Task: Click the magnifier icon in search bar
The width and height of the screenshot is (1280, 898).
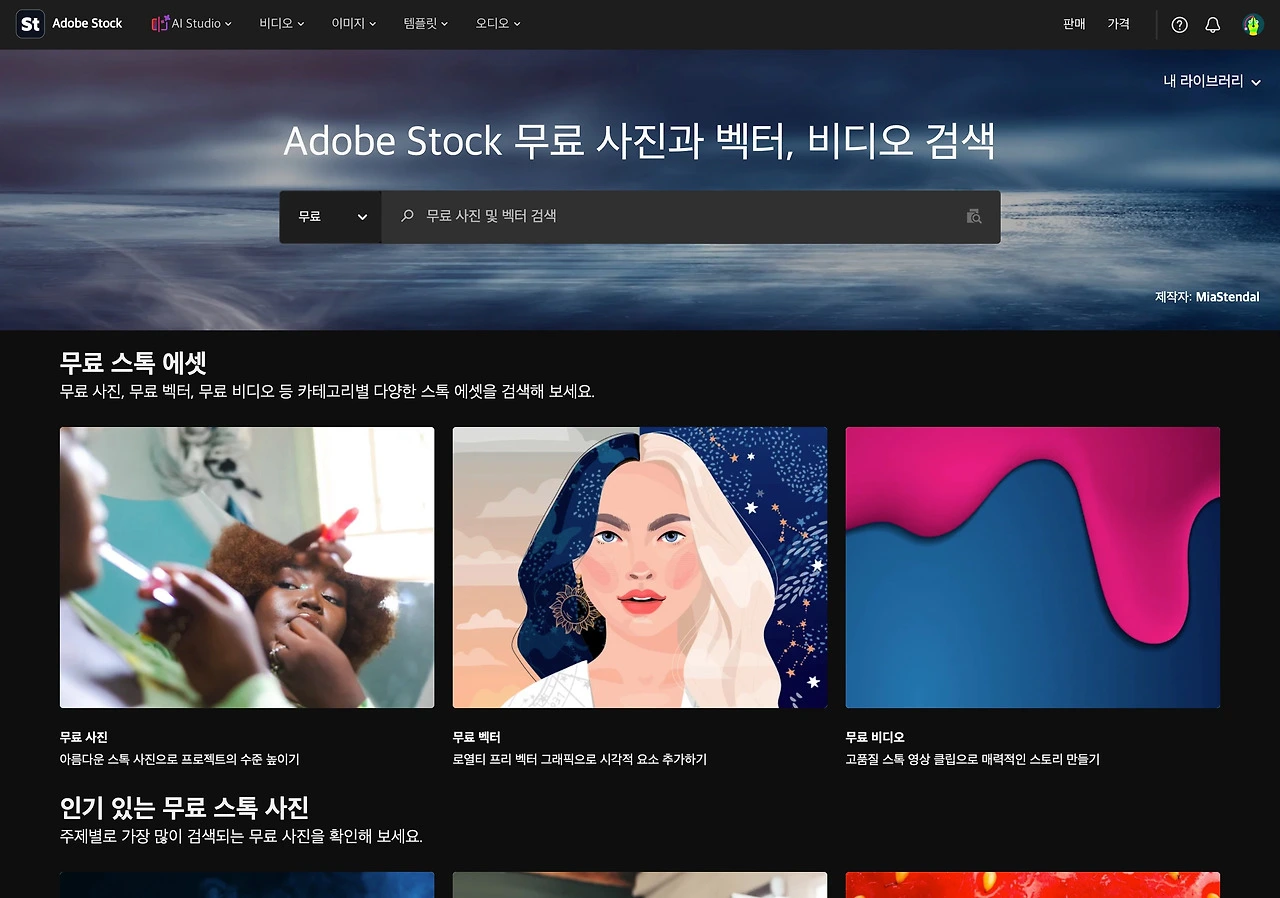Action: pyautogui.click(x=407, y=216)
